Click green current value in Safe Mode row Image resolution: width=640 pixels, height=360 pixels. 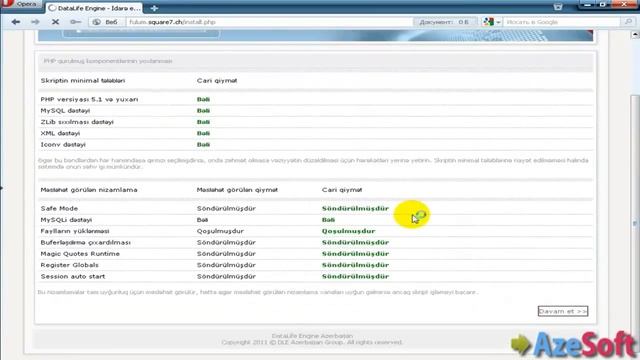click(356, 208)
